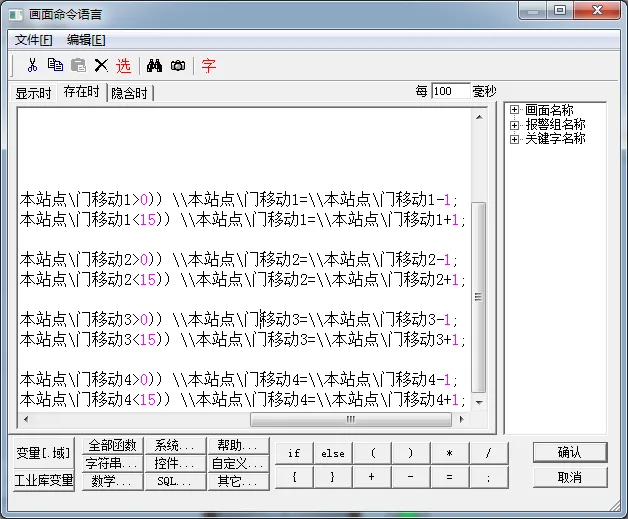Open the 帮助... button
The height and width of the screenshot is (519, 628).
[238, 445]
